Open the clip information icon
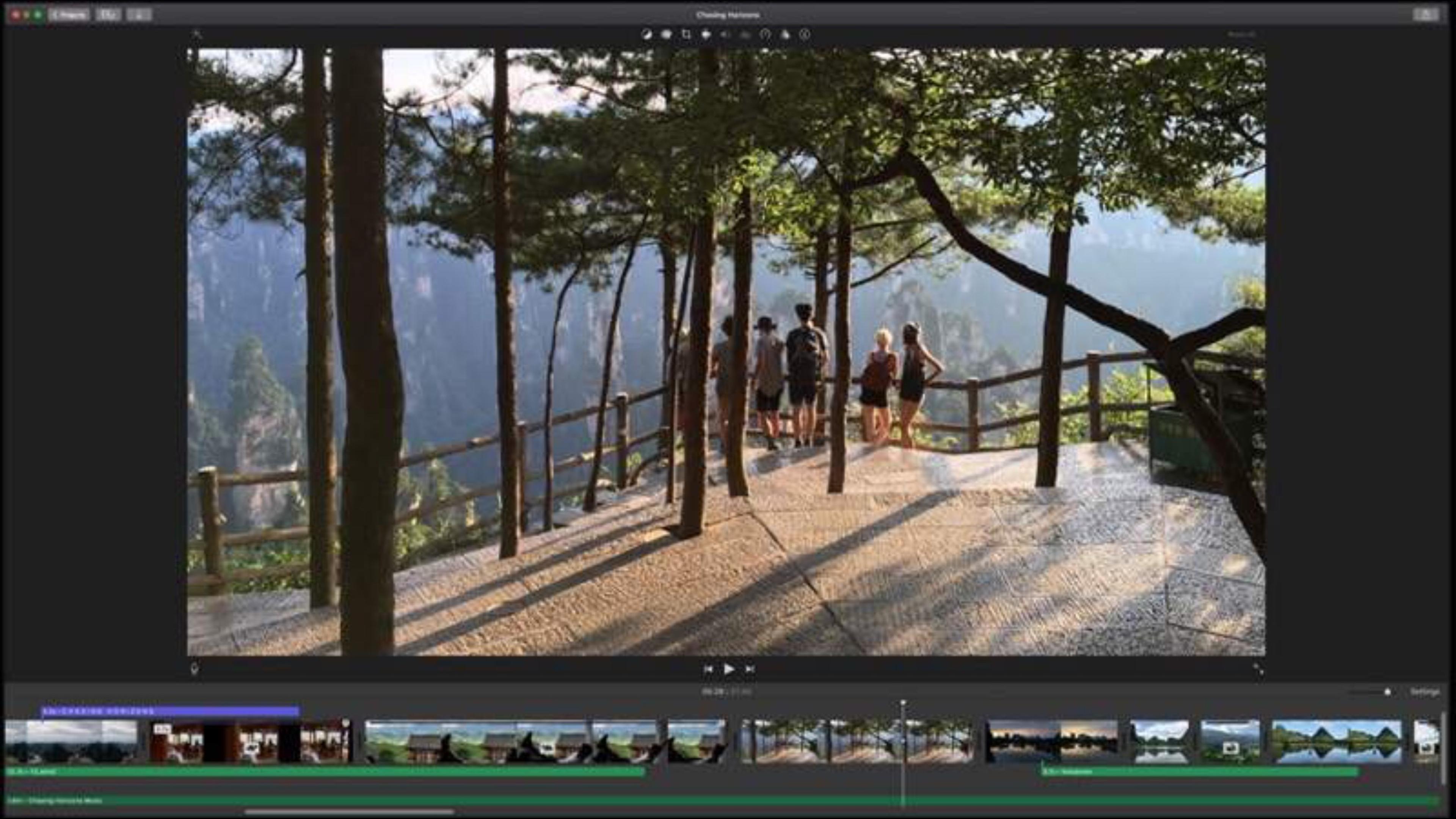The height and width of the screenshot is (819, 1456). [805, 35]
